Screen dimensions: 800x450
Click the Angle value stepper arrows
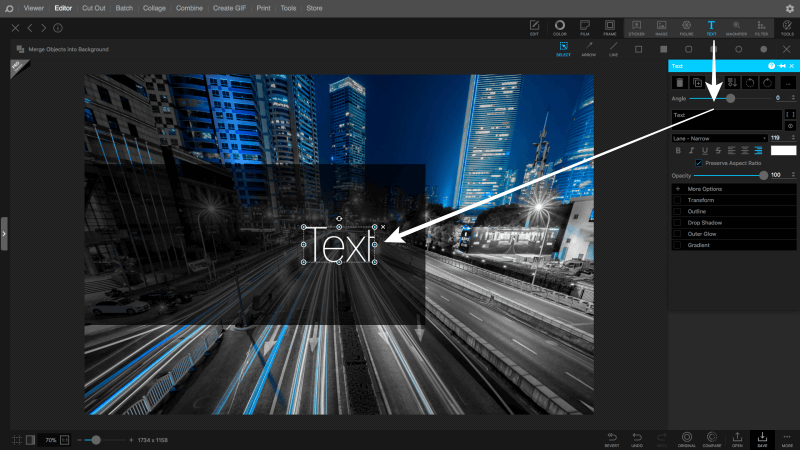click(793, 97)
